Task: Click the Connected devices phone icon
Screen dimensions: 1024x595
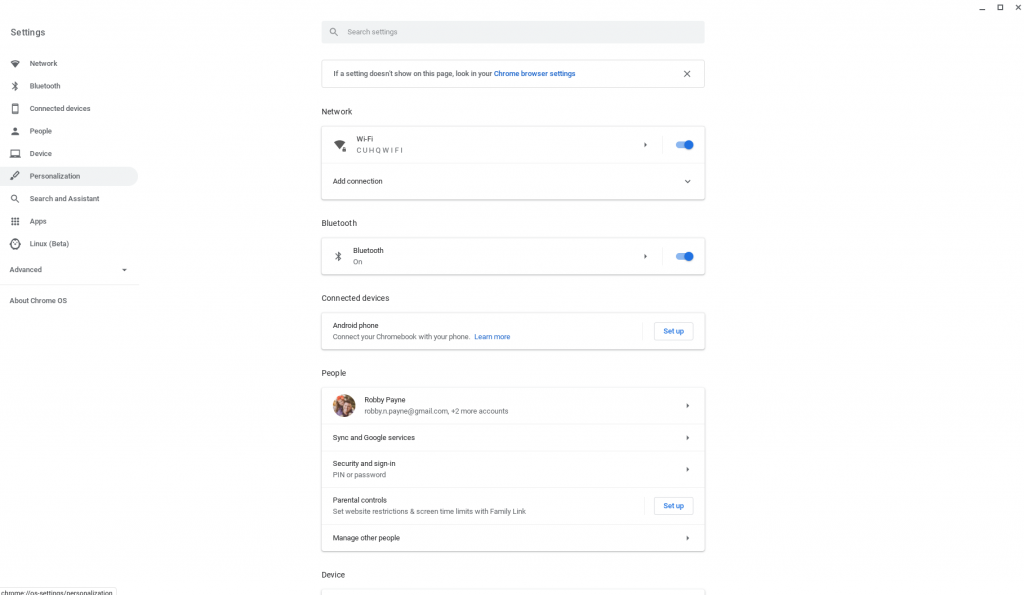Action: coord(15,109)
